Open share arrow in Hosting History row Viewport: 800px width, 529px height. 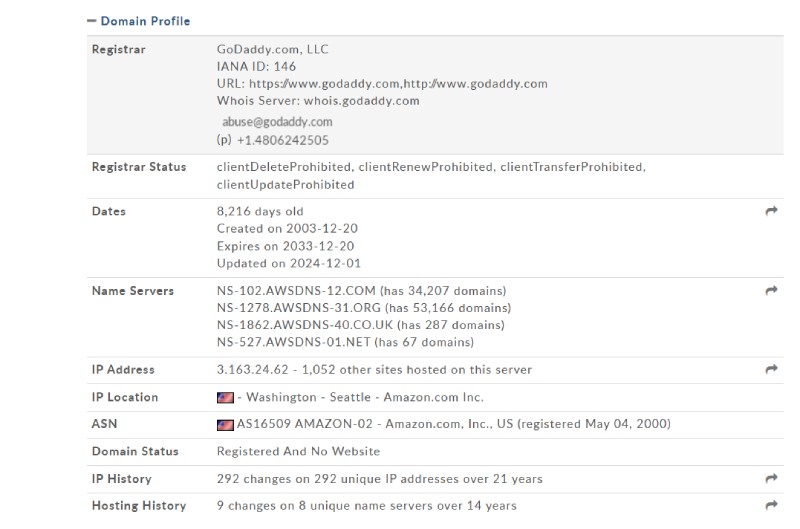(771, 505)
